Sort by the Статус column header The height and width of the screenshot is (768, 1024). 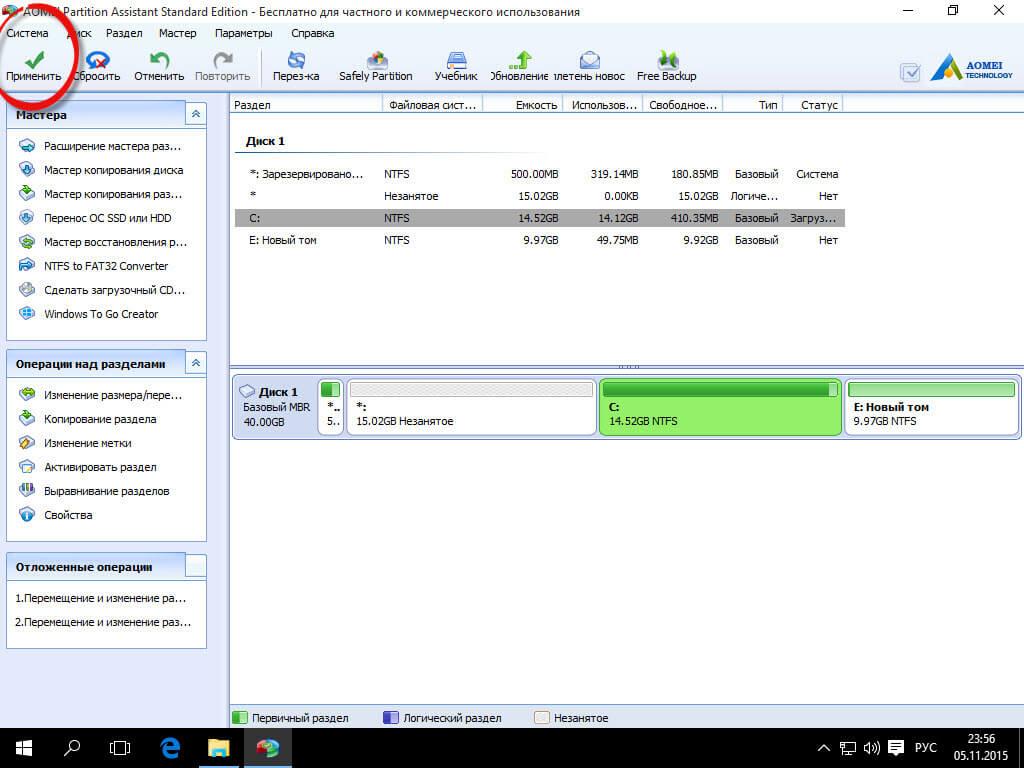coord(813,104)
